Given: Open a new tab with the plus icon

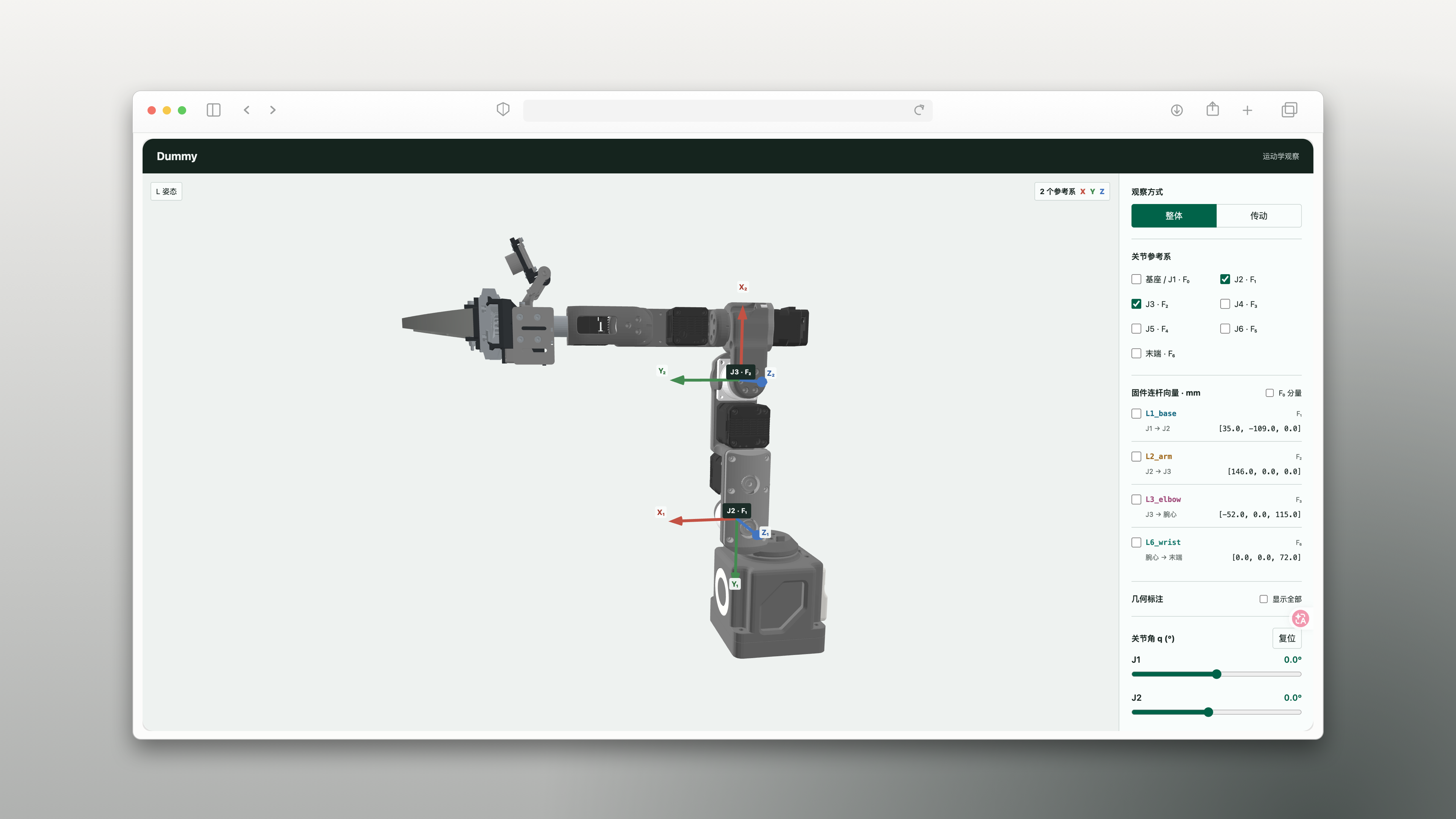Looking at the screenshot, I should click(1247, 110).
